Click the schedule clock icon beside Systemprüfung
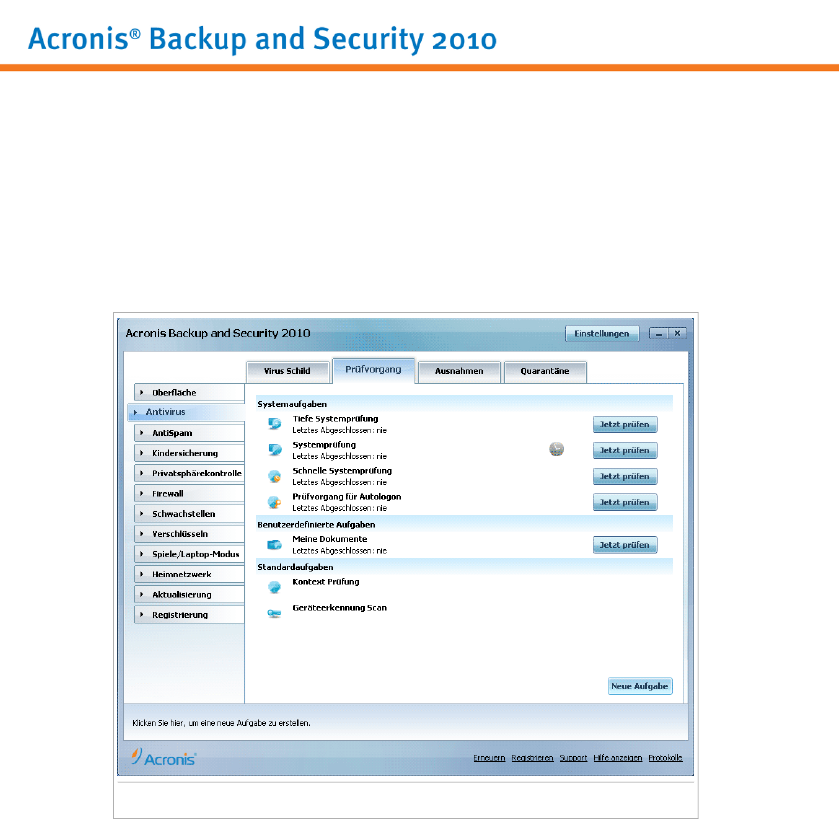Screen dimensions: 839x819 (556, 449)
